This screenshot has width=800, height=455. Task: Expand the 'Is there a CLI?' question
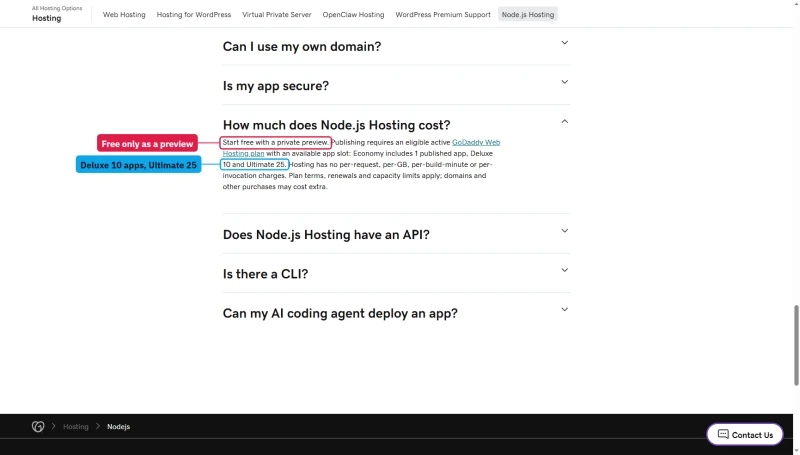[x=396, y=274]
